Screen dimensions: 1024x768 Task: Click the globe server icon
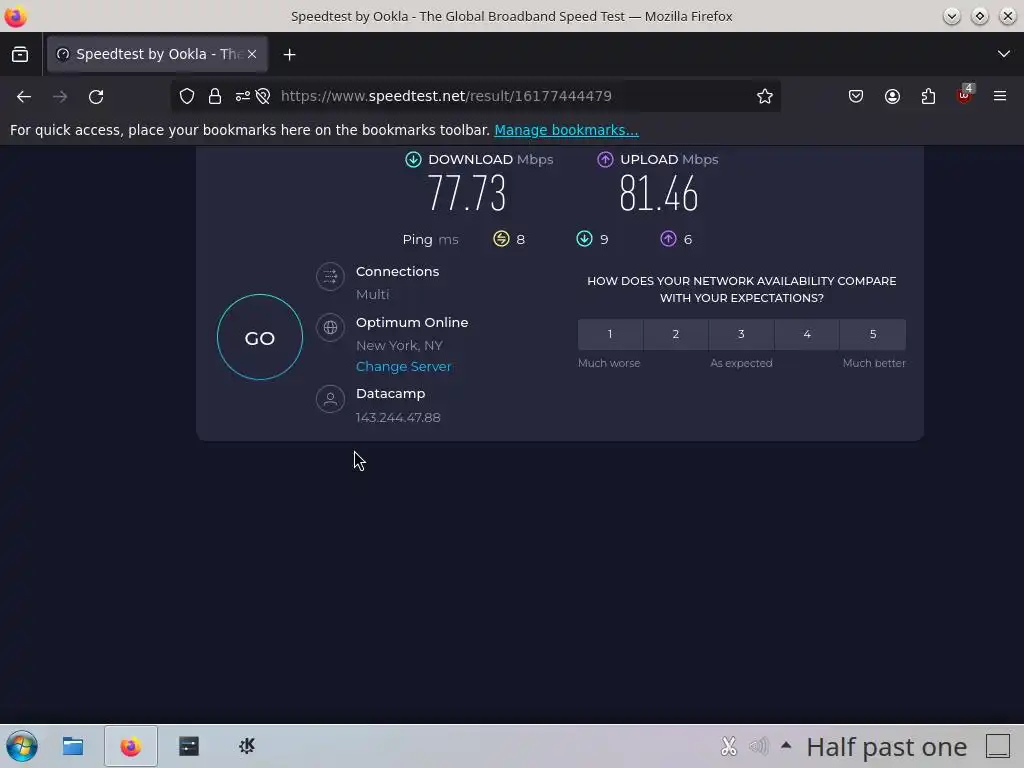(330, 327)
